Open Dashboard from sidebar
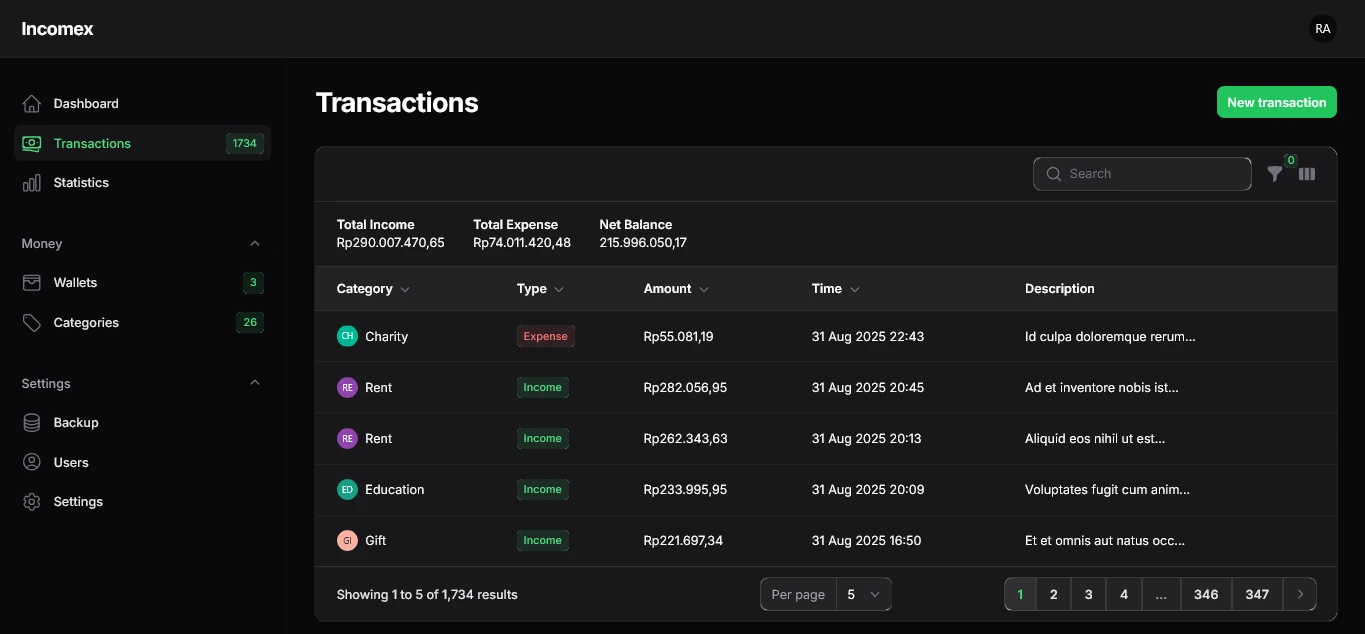Viewport: 1365px width, 634px height. pyautogui.click(x=142, y=104)
